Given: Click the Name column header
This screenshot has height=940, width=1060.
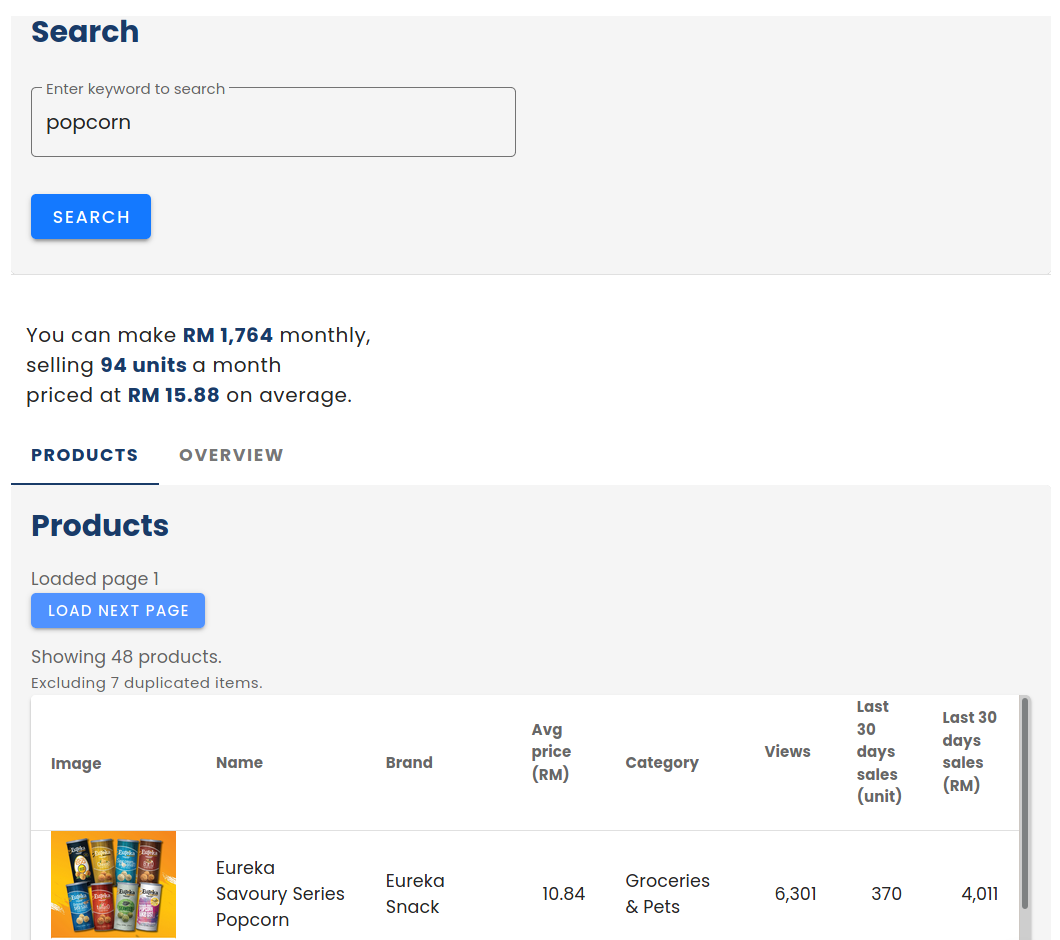Looking at the screenshot, I should click(x=239, y=763).
